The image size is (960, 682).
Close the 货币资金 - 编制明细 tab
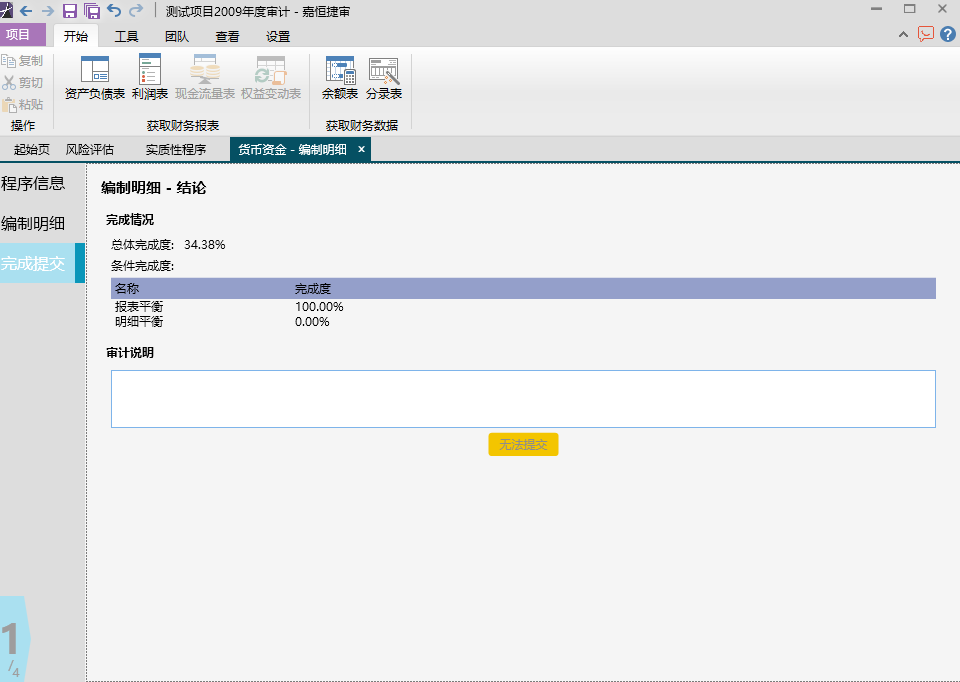pyautogui.click(x=361, y=149)
